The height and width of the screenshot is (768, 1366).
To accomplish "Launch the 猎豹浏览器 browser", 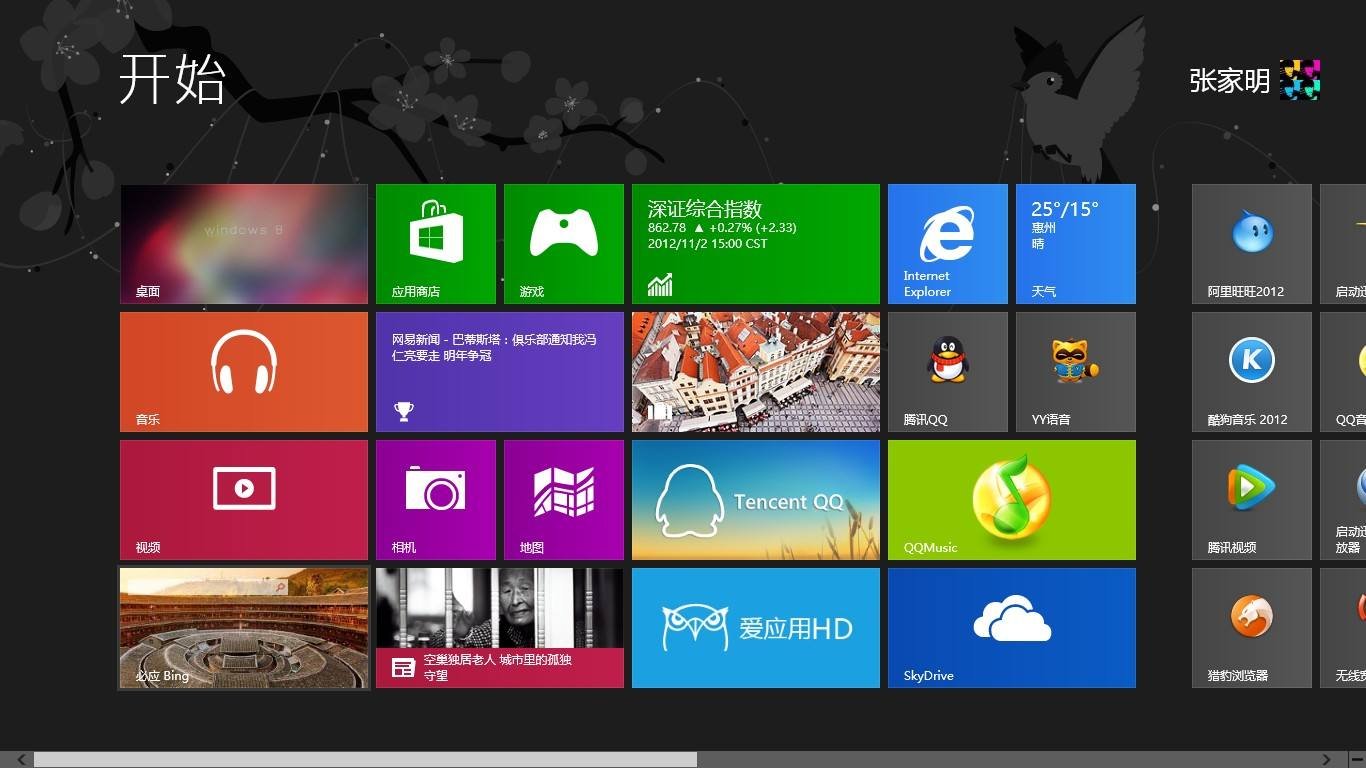I will pos(1251,627).
